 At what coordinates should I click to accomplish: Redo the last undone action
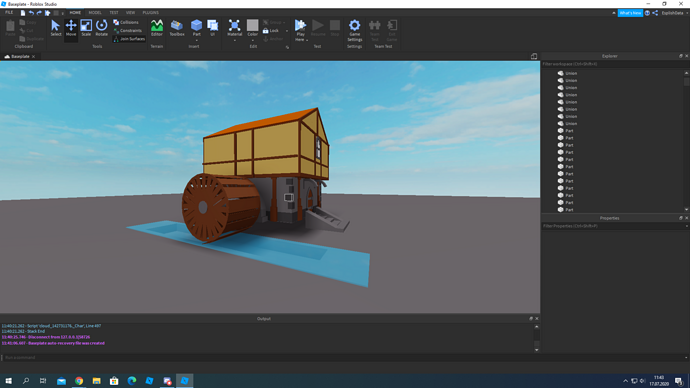[39, 13]
